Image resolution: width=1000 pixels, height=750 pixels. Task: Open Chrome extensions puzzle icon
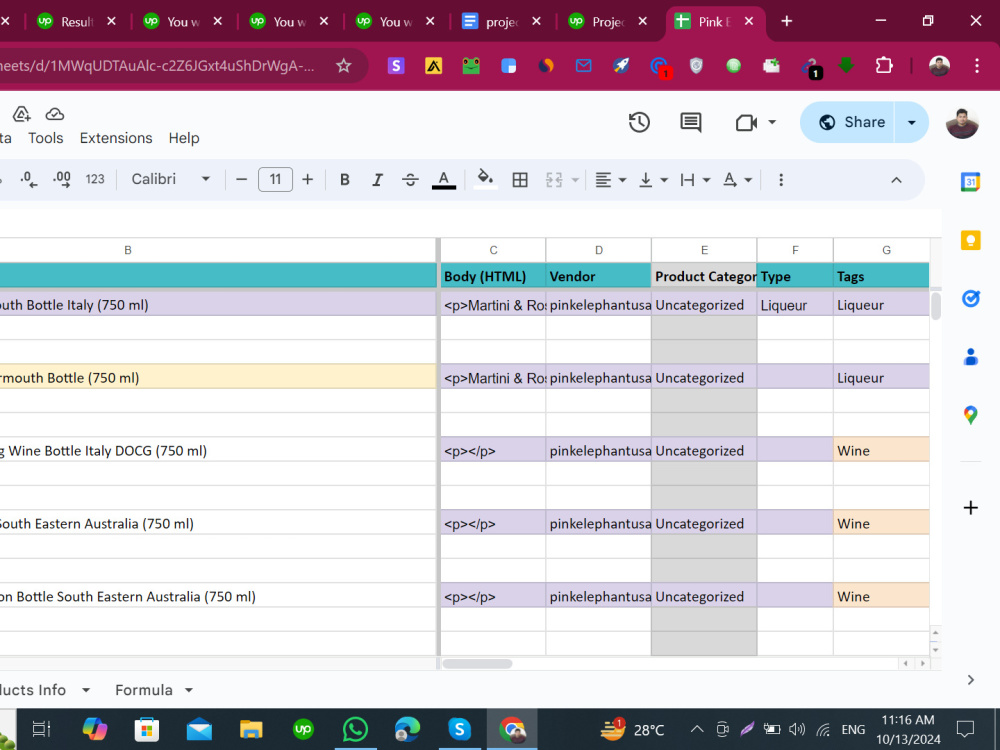click(884, 65)
